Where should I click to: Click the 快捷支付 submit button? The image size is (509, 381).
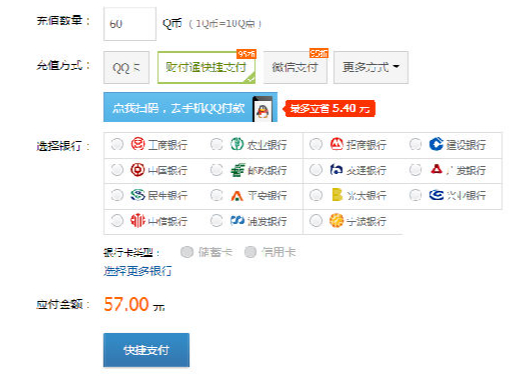[146, 350]
